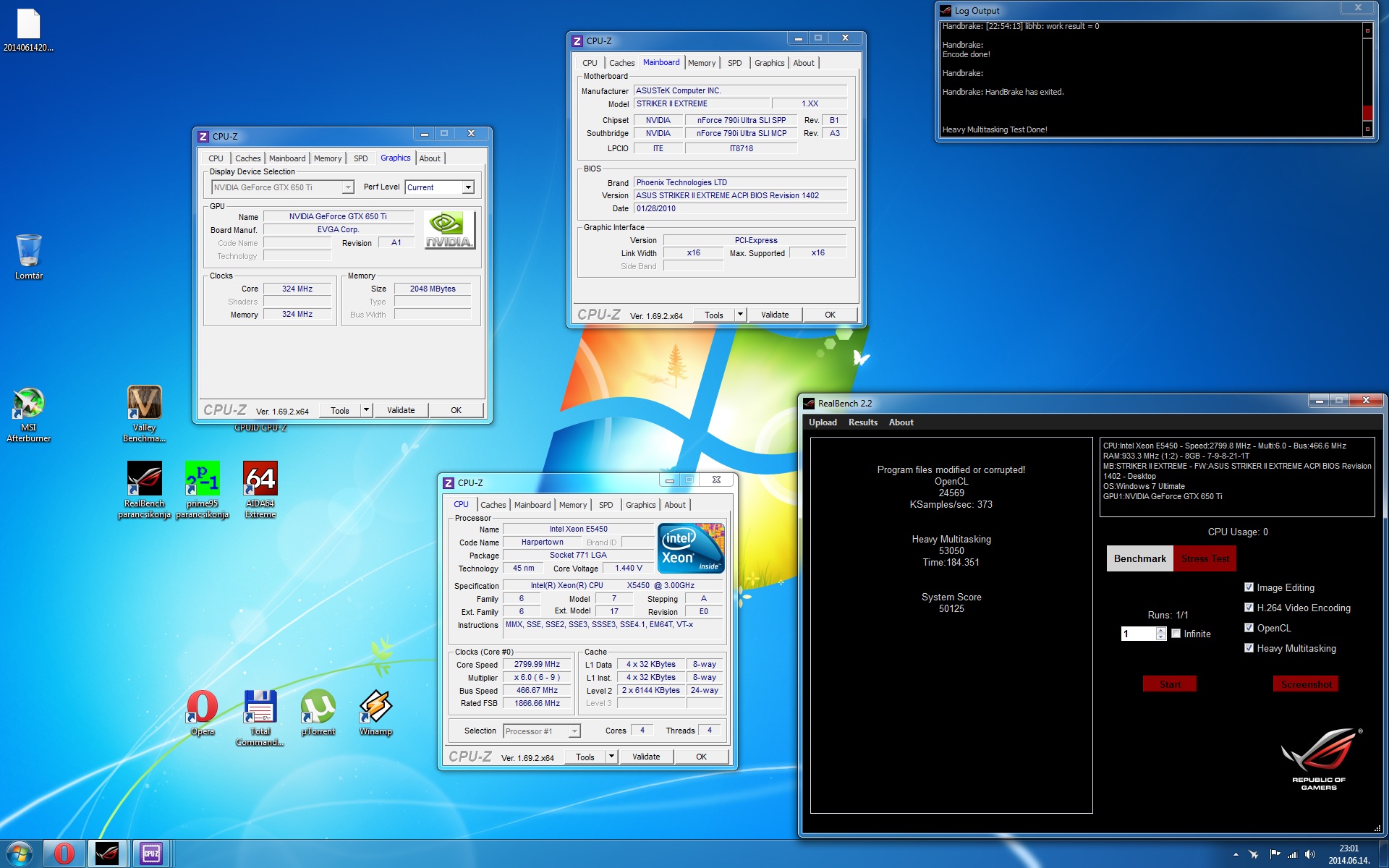Click the NVIDIA logo in CPU-Z Graphics window

(449, 230)
